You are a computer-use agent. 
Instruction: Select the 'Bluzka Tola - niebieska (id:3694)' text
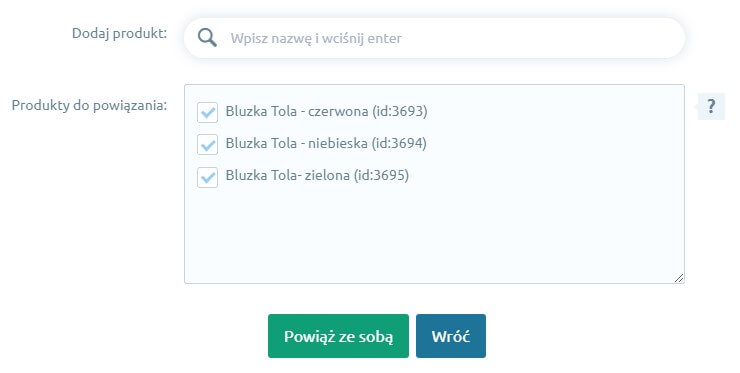(326, 144)
